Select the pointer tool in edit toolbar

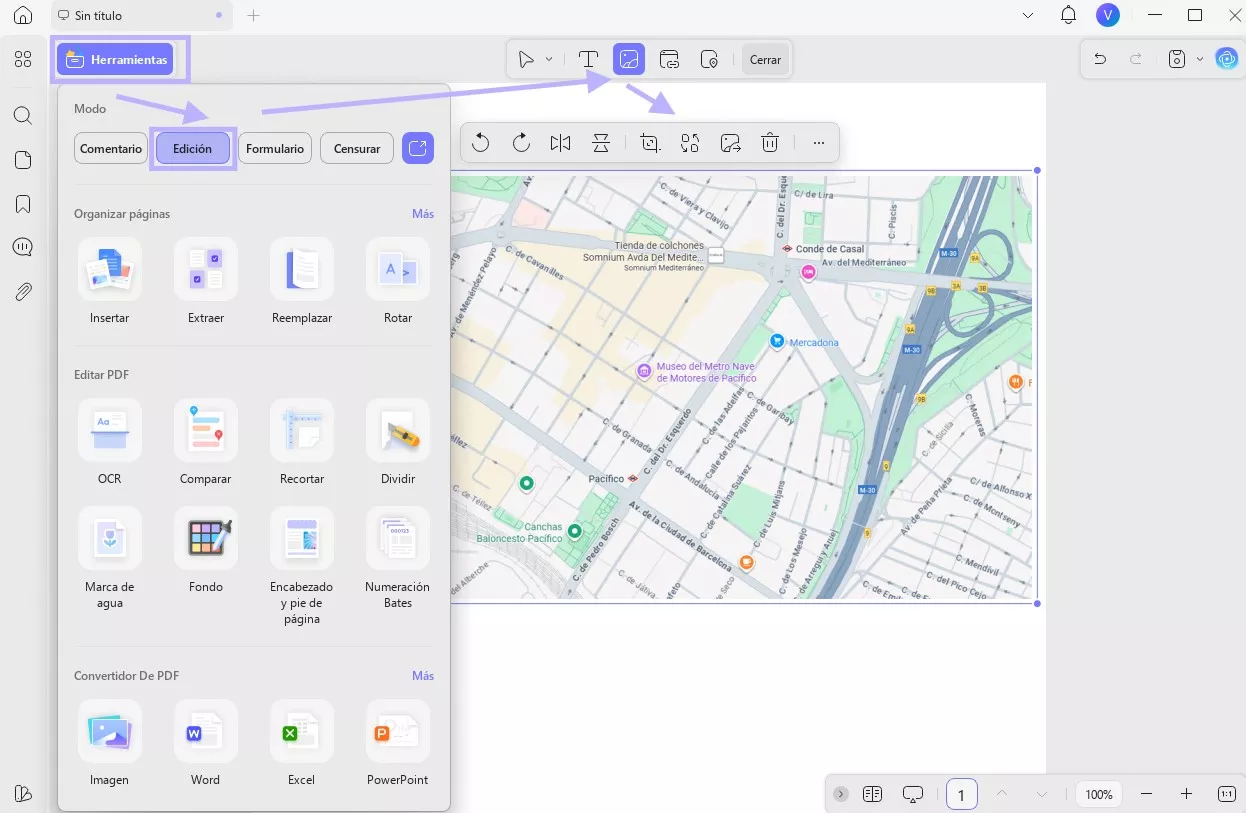[526, 60]
